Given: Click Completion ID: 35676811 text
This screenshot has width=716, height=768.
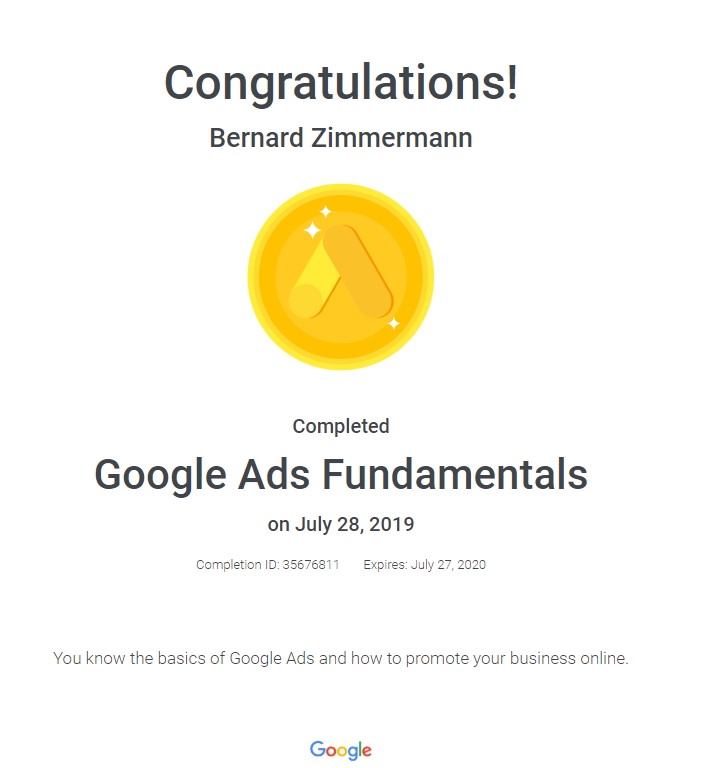Looking at the screenshot, I should [268, 565].
